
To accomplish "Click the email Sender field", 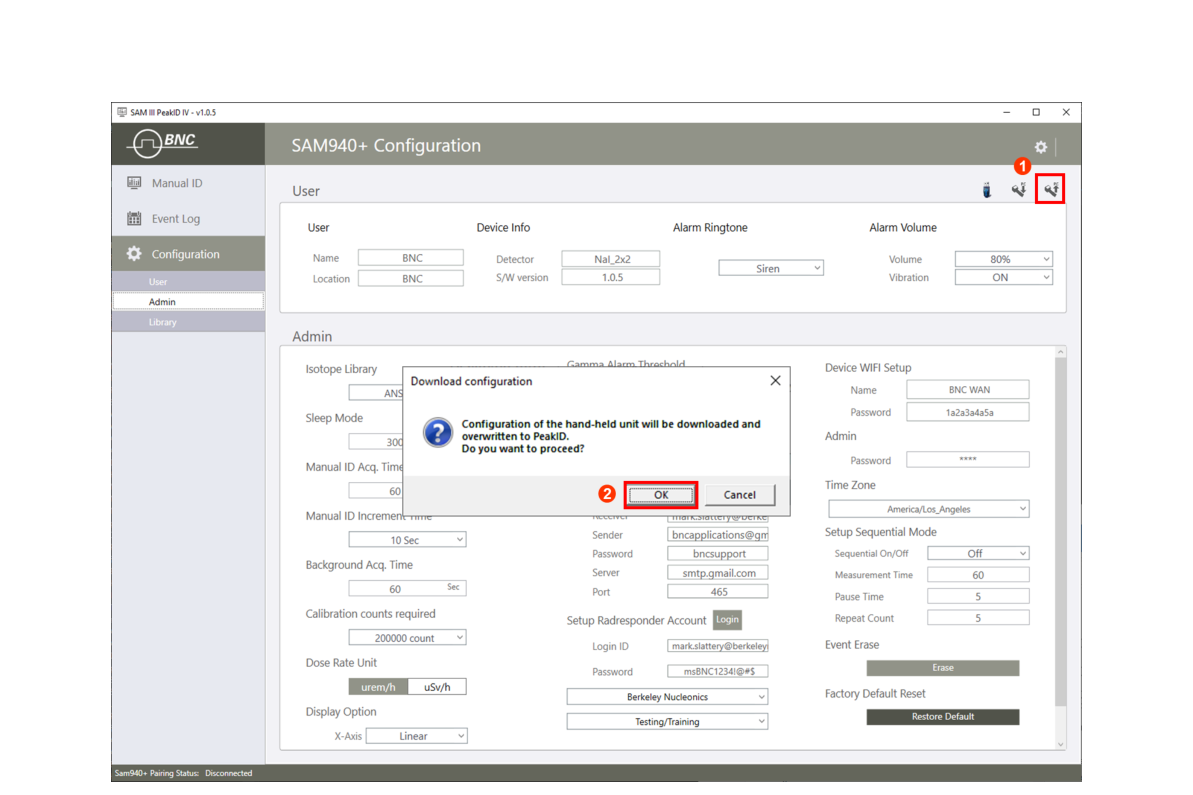I will pos(717,535).
